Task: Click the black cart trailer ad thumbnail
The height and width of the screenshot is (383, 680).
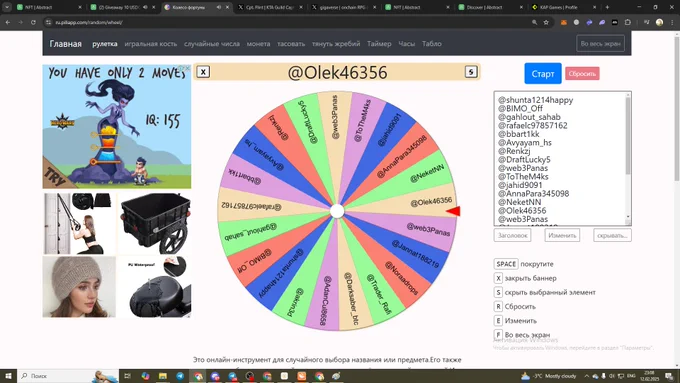Action: (155, 224)
